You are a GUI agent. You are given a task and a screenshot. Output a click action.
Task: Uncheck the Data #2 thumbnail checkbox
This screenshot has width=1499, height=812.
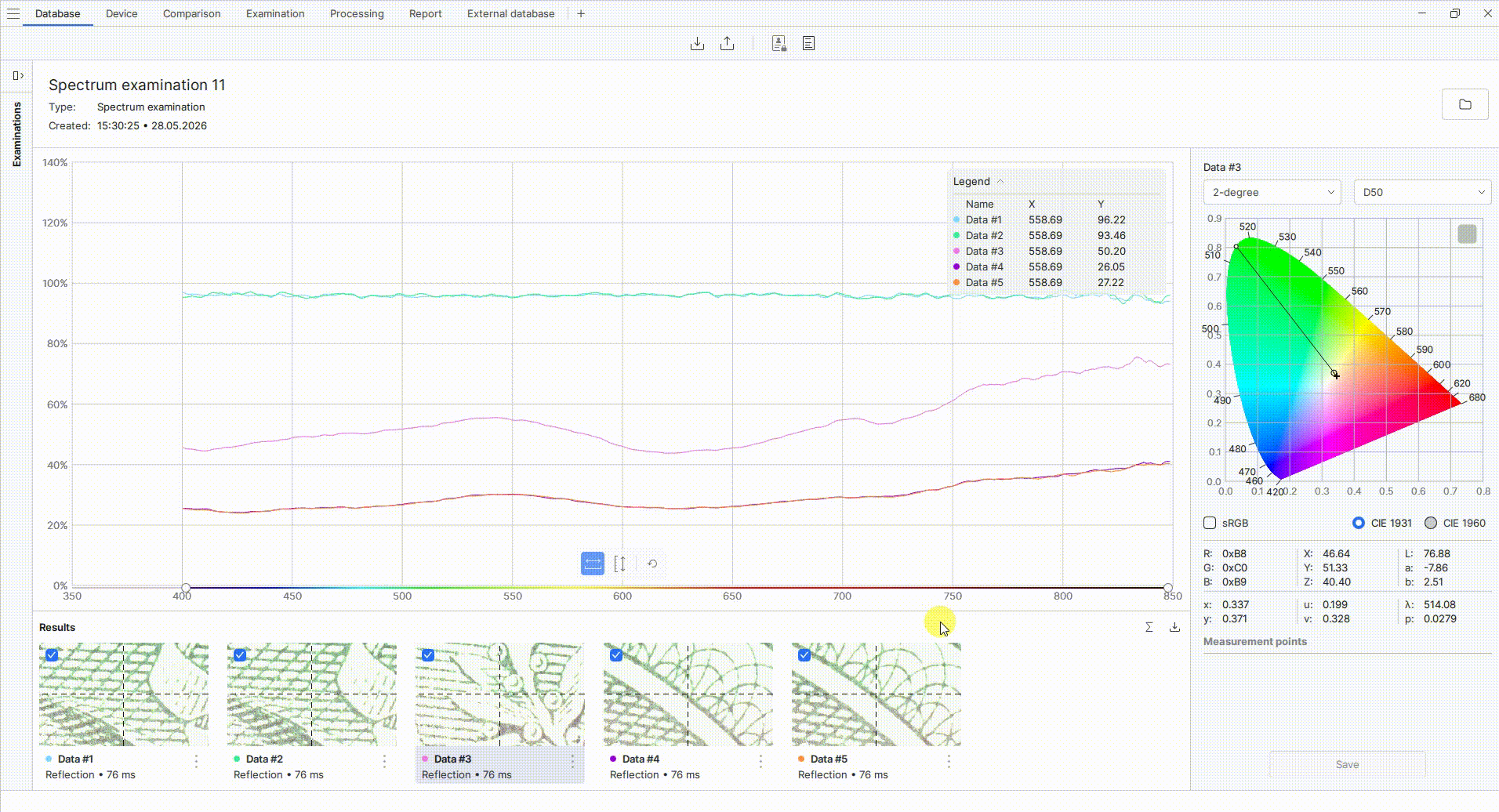tap(240, 655)
